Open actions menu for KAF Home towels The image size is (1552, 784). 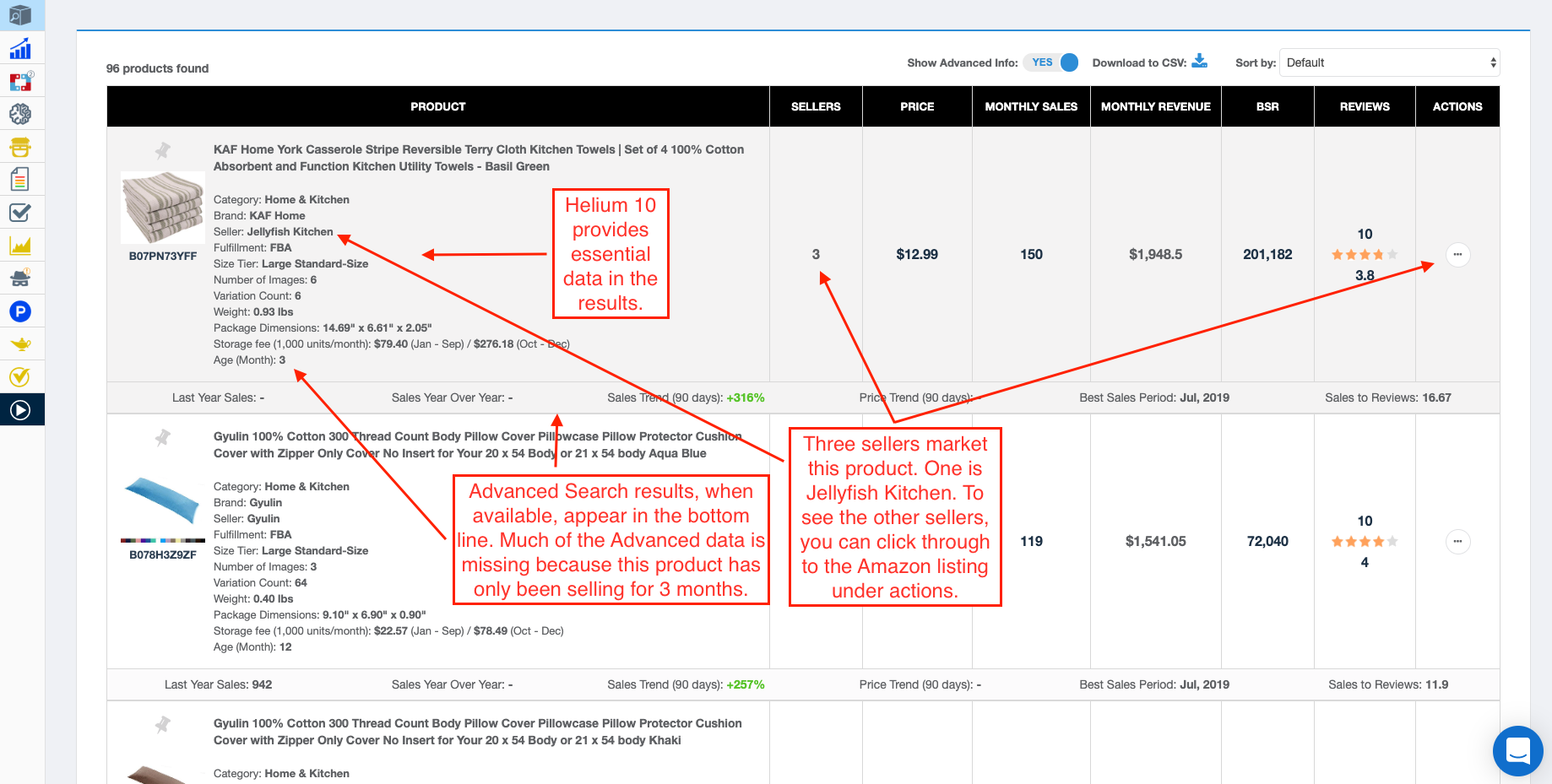coord(1457,255)
